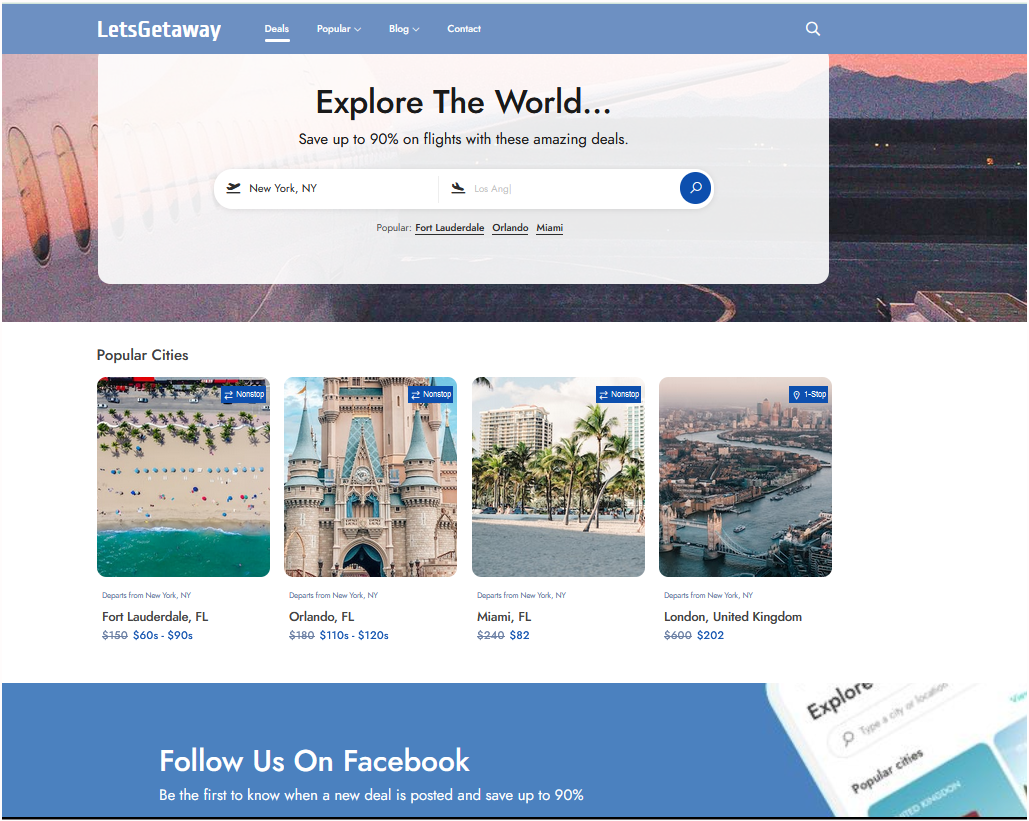Click Departs from New York above Fort Lauderdale
Viewport: 1029px width, 821px height.
[146, 595]
